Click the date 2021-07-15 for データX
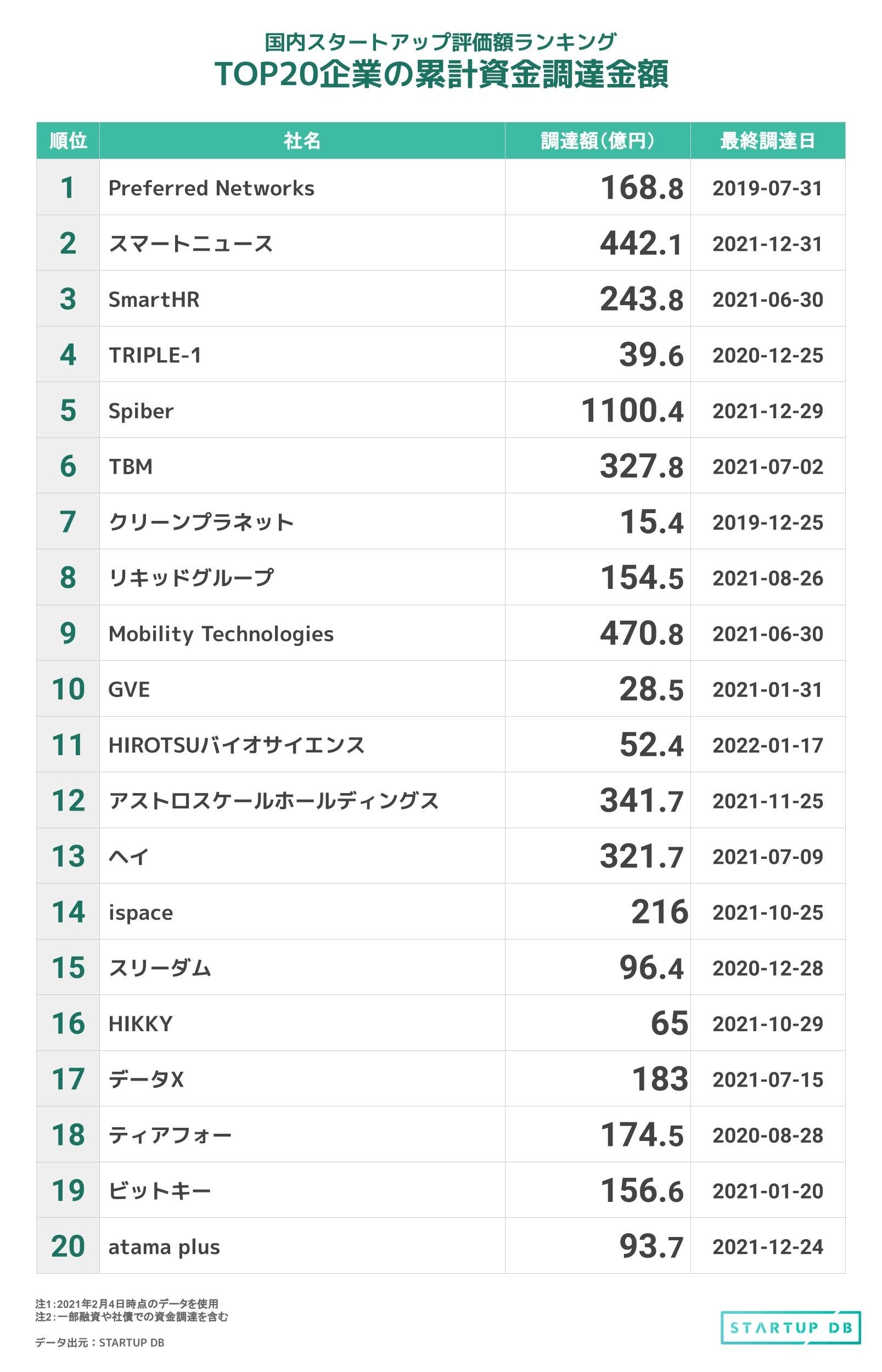This screenshot has width=882, height=1372. pyautogui.click(x=767, y=1079)
